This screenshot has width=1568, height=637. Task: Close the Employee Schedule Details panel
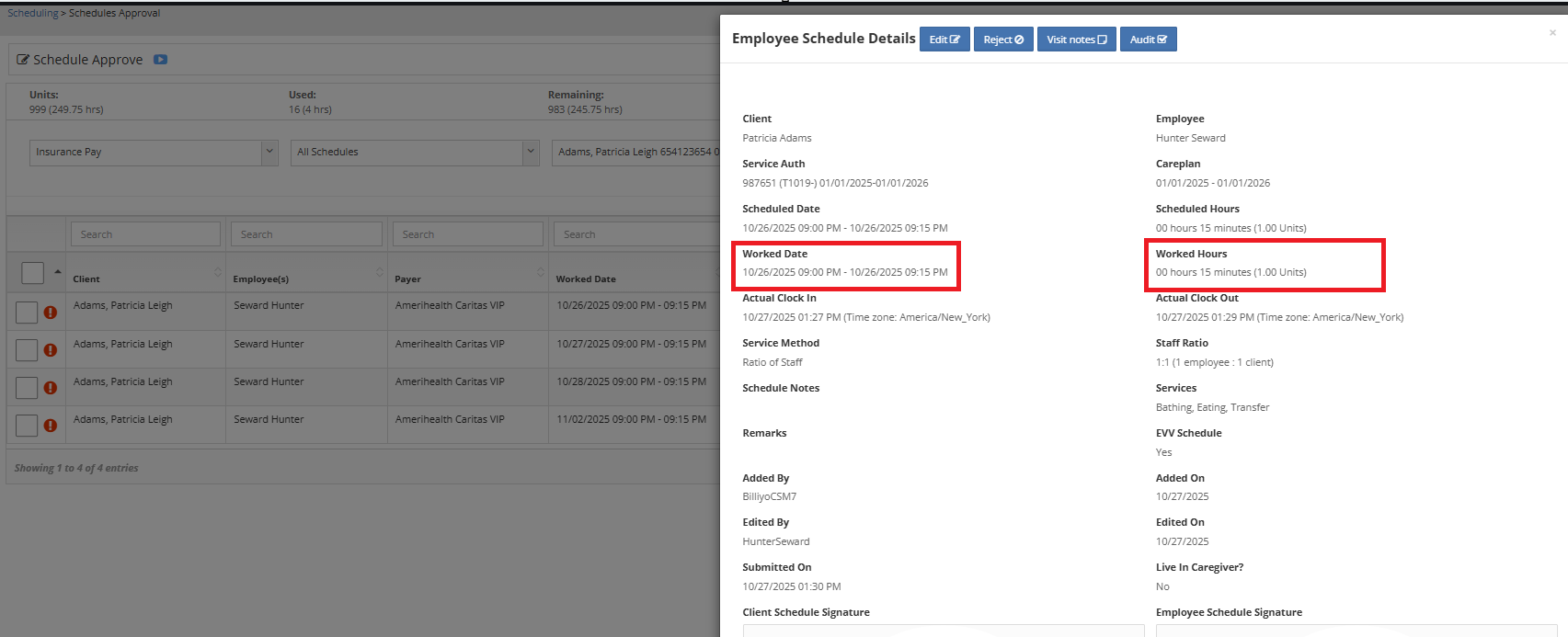(1552, 33)
